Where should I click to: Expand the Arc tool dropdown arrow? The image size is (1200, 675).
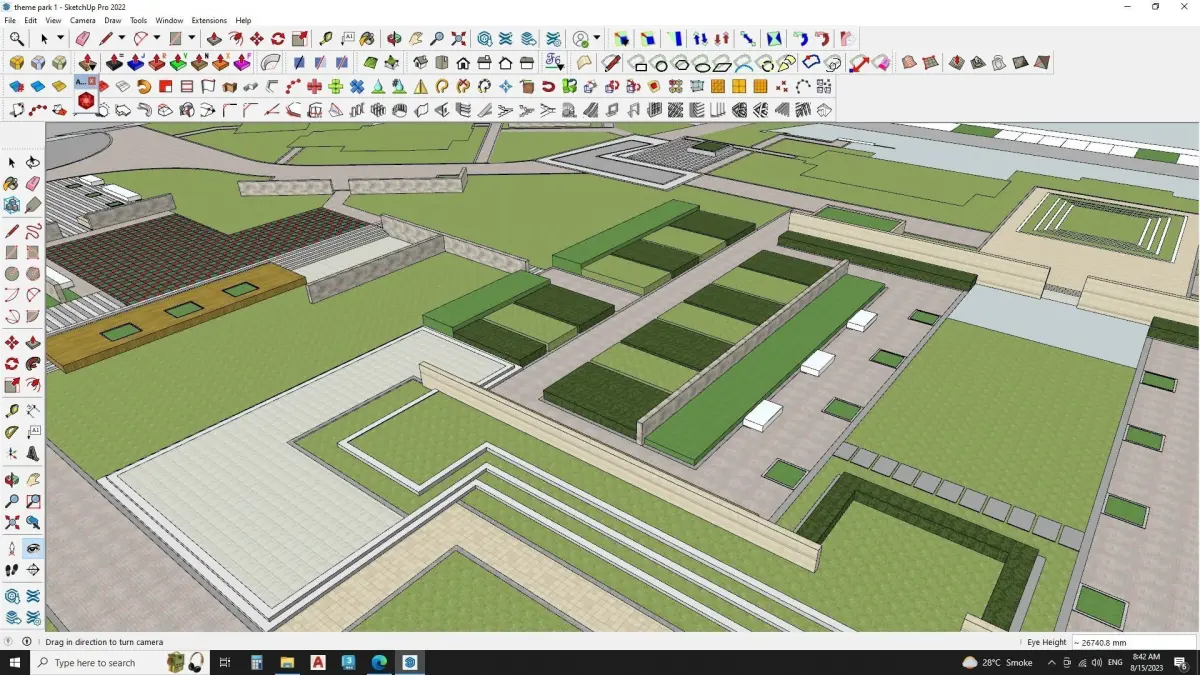tap(157, 39)
